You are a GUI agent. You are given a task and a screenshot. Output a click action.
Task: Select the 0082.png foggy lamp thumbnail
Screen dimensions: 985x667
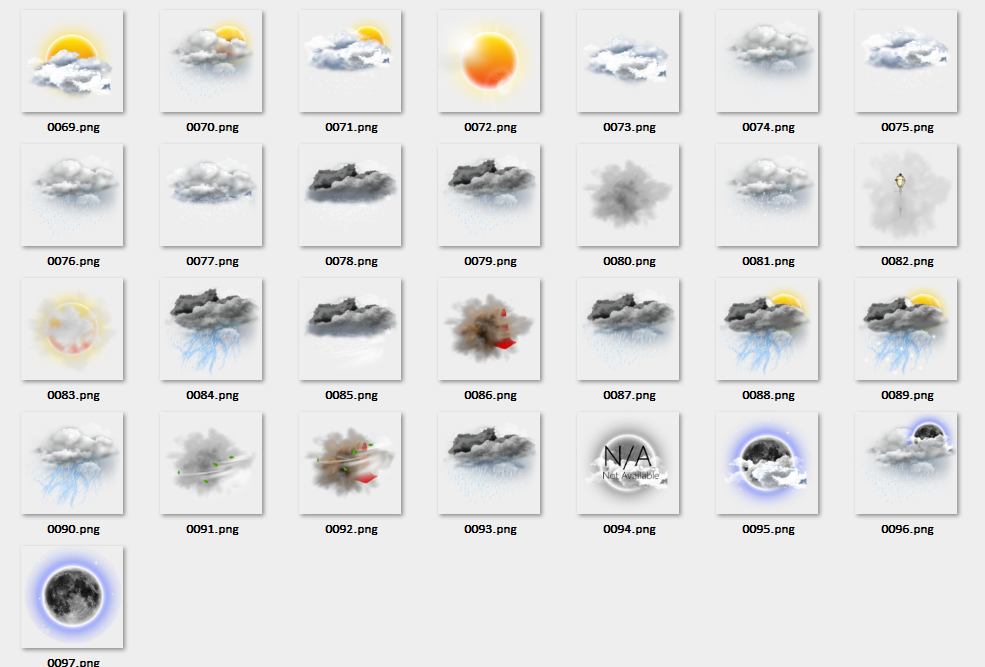(906, 195)
